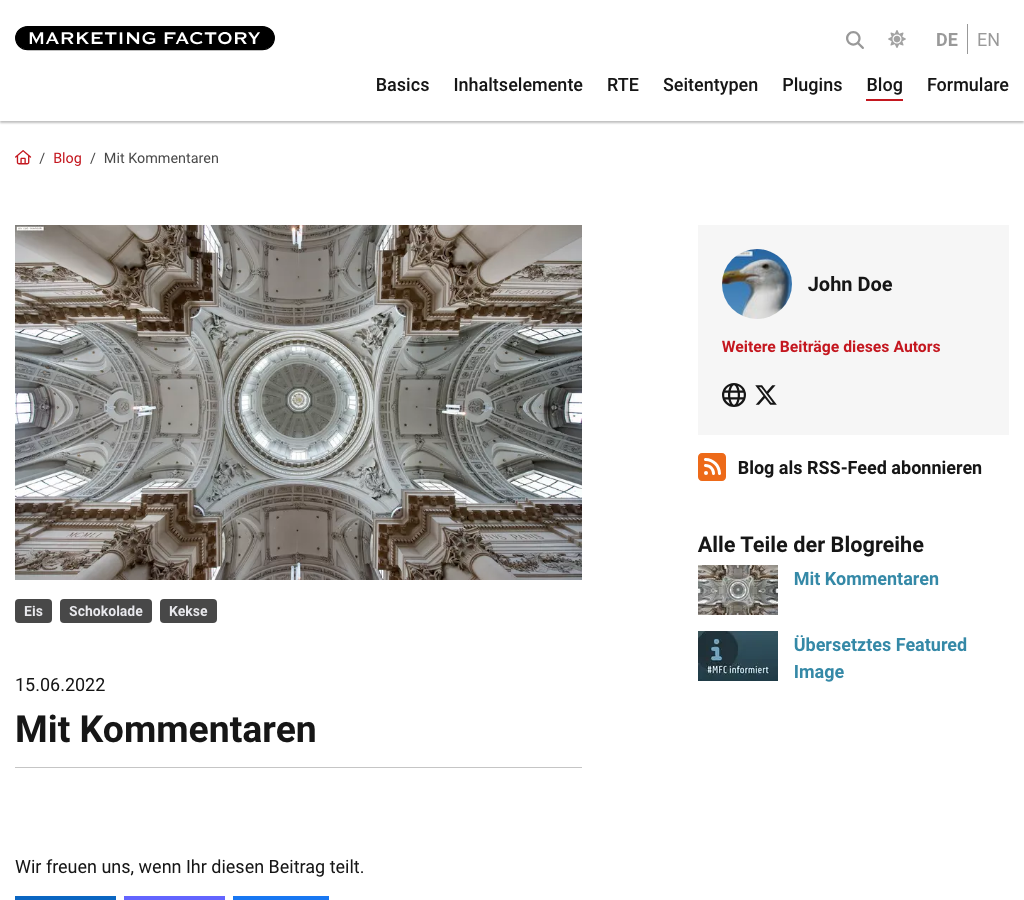Screen dimensions: 1024x900
Task: Toggle the light/dark theme sun icon
Action: (x=897, y=39)
